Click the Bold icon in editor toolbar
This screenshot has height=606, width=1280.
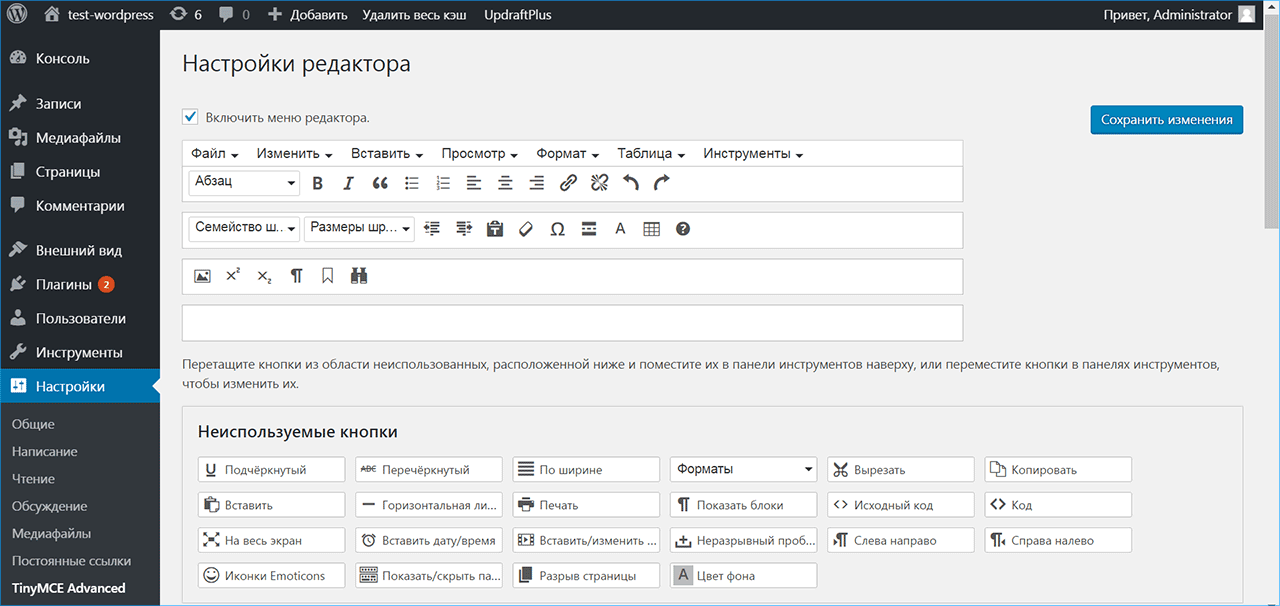[318, 183]
